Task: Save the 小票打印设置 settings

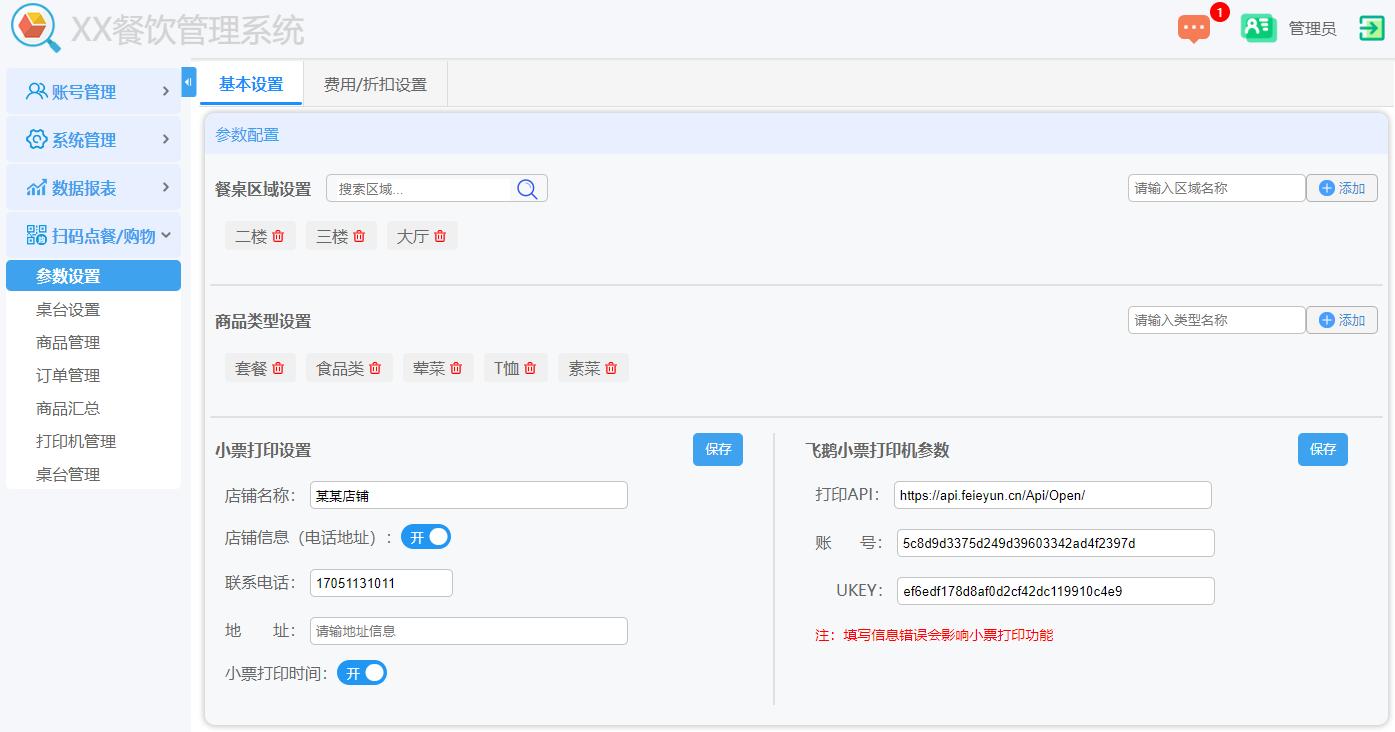Action: [x=717, y=449]
